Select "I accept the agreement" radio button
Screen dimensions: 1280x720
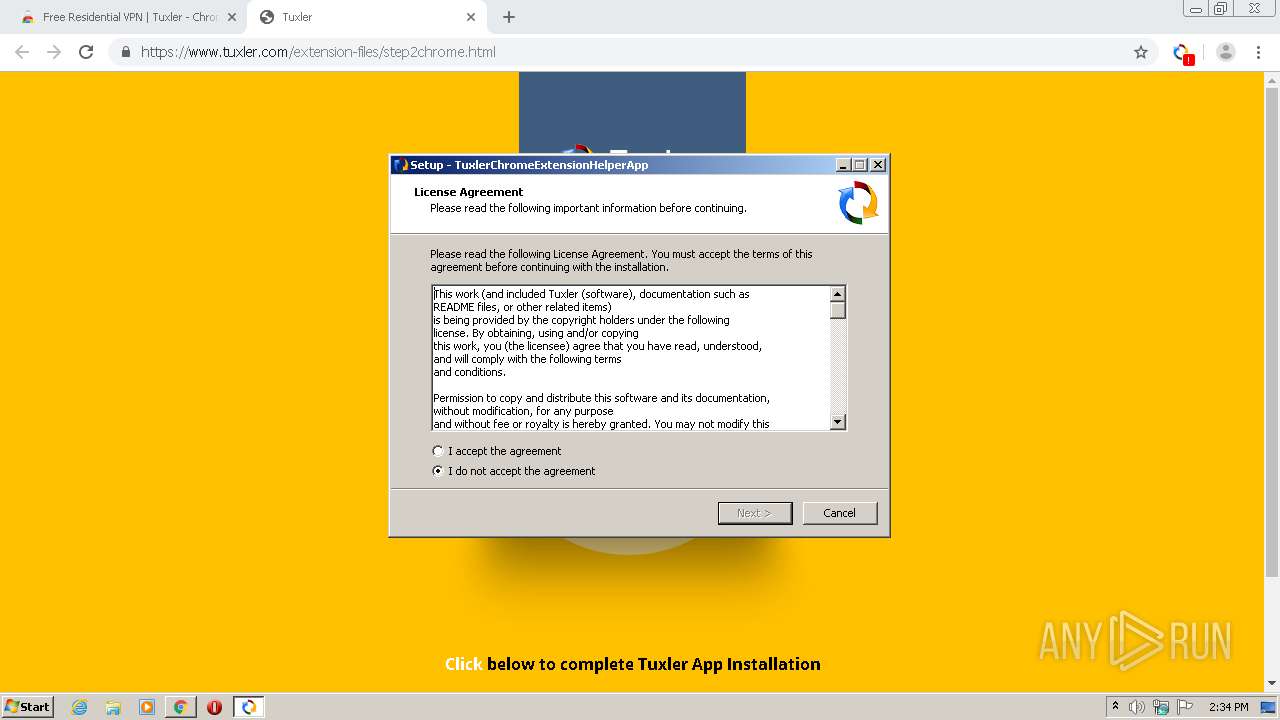pos(437,451)
